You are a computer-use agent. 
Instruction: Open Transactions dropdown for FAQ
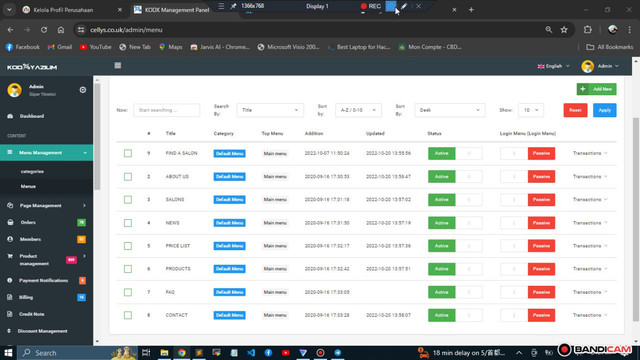[x=590, y=292]
